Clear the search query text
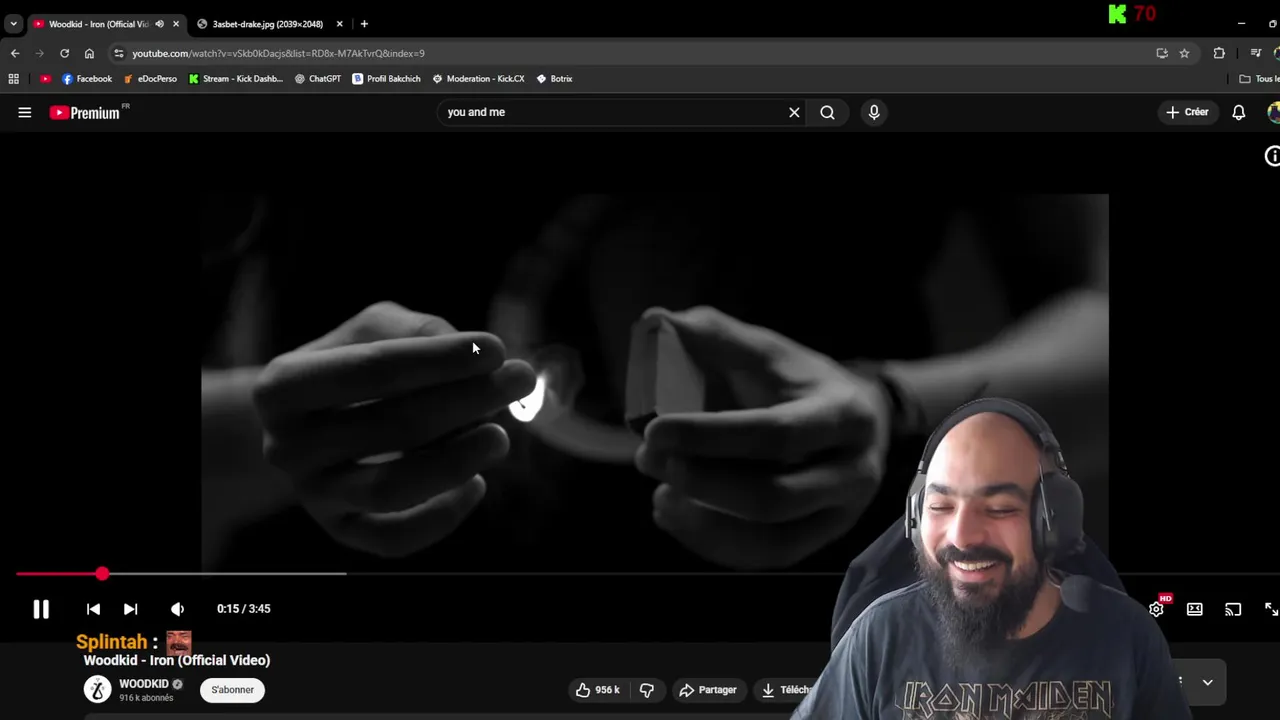 coord(794,112)
